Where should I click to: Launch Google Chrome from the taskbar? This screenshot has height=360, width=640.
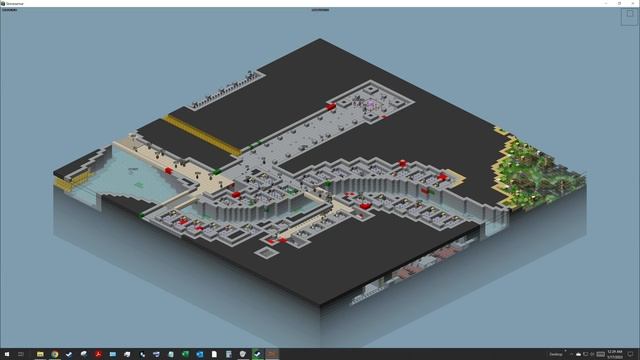55,354
